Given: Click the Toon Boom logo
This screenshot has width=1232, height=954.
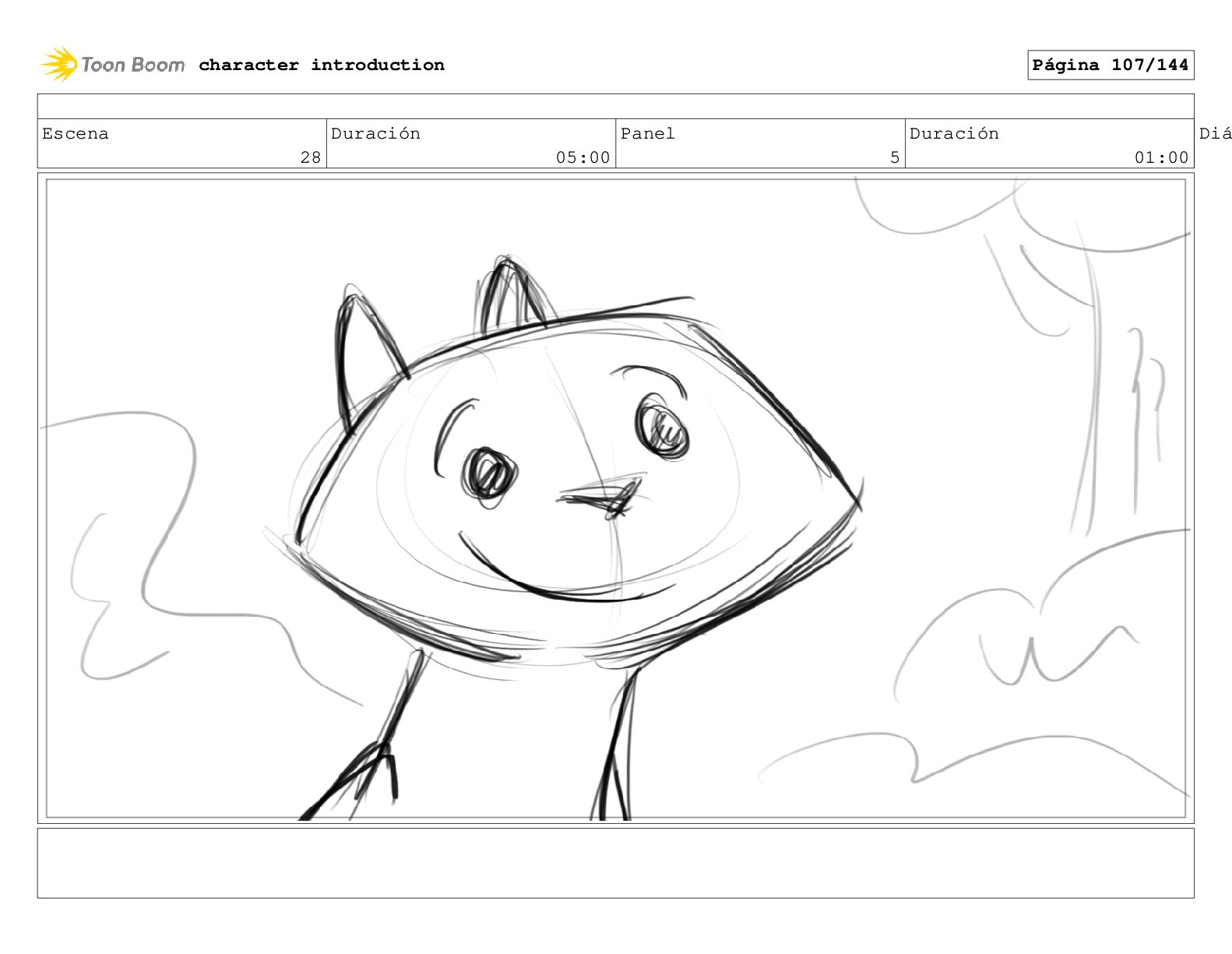Looking at the screenshot, I should (113, 65).
